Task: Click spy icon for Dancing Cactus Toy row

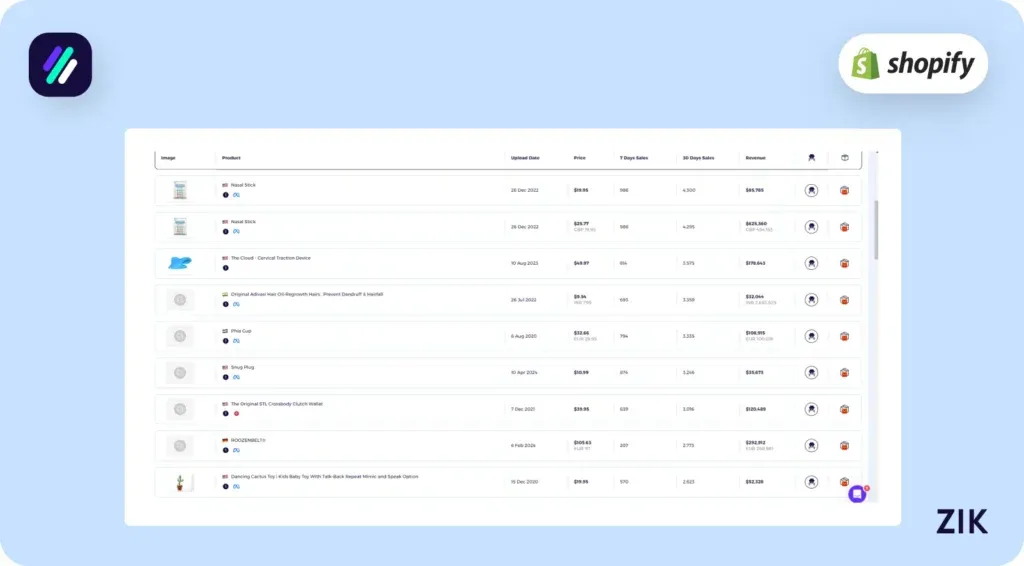Action: pos(811,482)
